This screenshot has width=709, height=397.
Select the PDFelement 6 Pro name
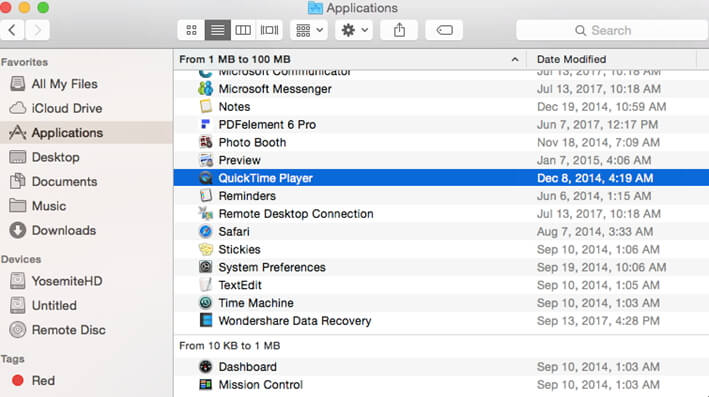[x=267, y=124]
